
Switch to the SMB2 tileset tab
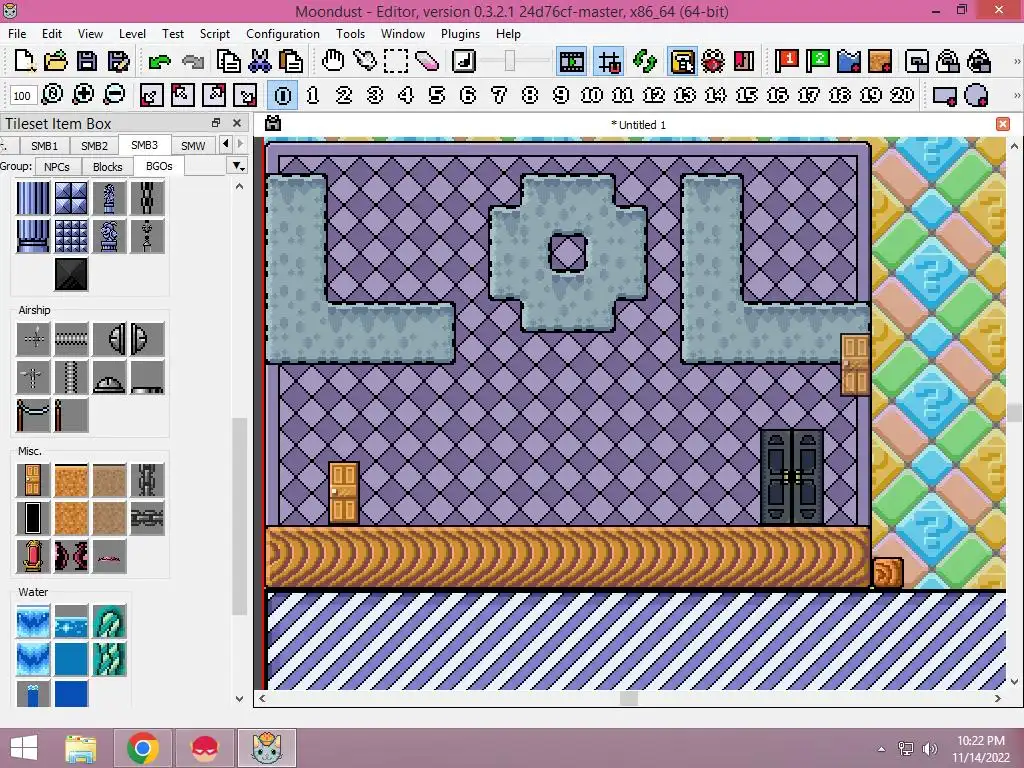click(94, 146)
